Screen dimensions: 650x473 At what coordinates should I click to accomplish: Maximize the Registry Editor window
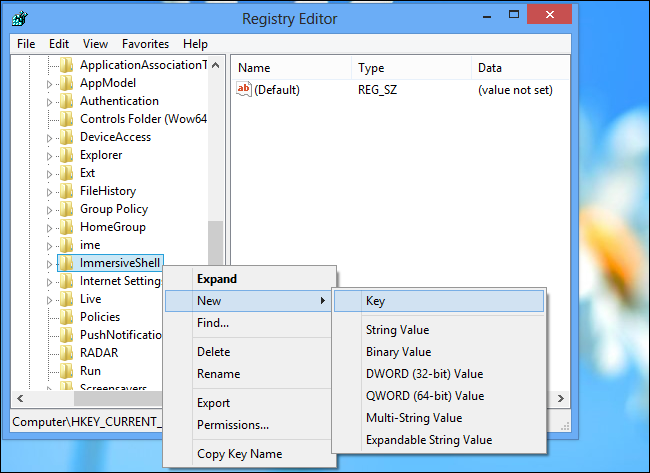point(514,15)
